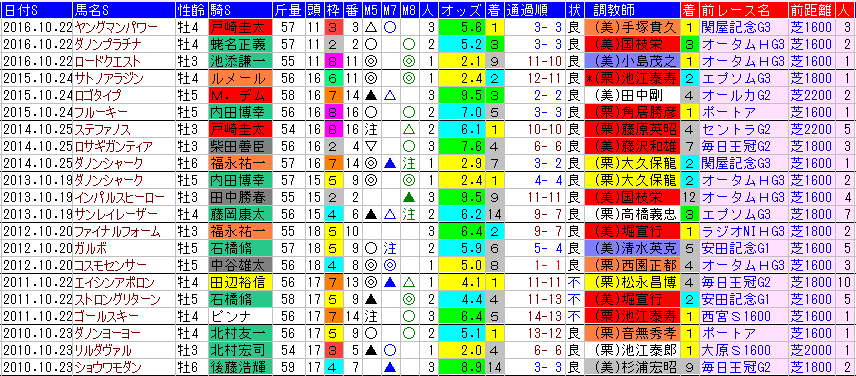This screenshot has width=856, height=376.
Task: Click jockey cell 田辺裕信
Action: point(239,283)
